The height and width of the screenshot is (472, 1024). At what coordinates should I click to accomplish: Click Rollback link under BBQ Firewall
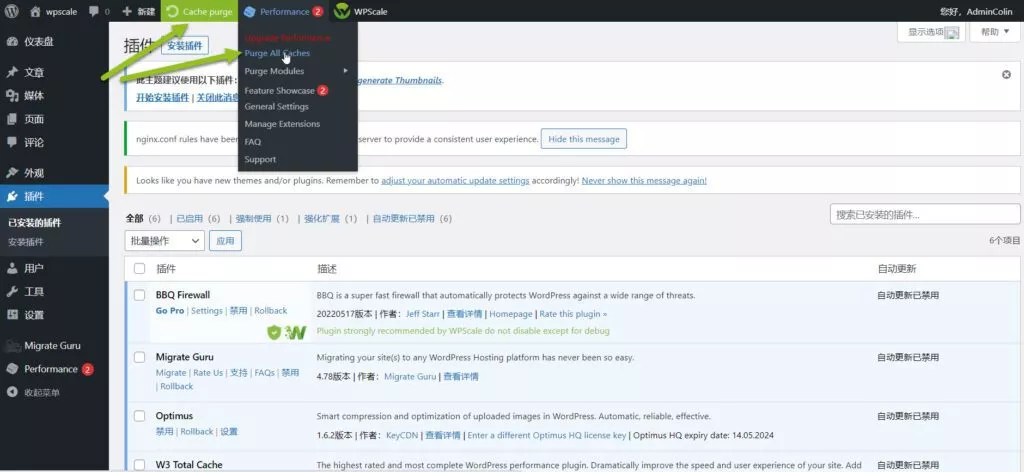pos(270,311)
